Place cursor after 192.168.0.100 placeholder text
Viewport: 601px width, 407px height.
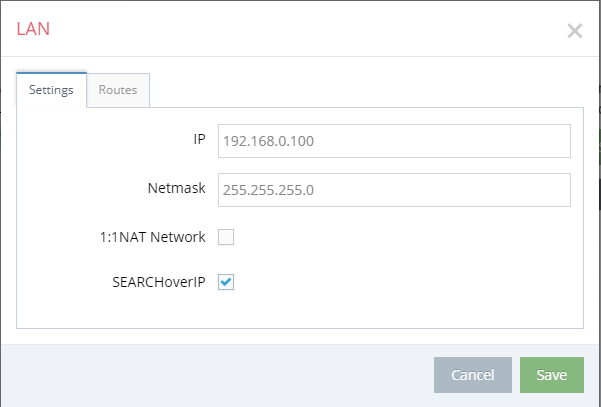[317, 141]
